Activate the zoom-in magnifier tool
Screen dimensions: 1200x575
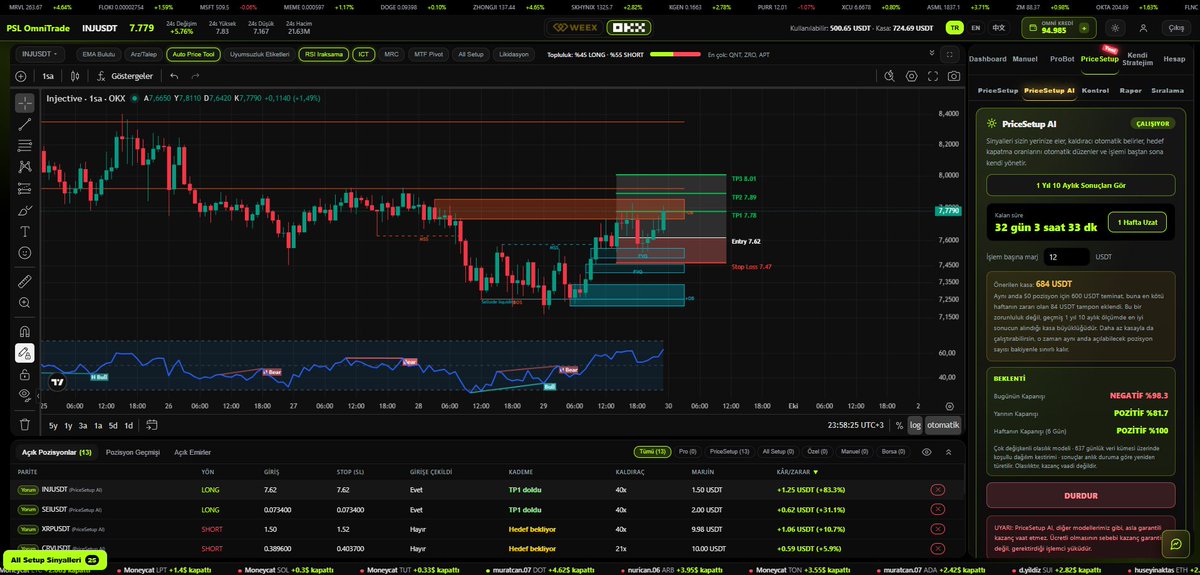25,302
